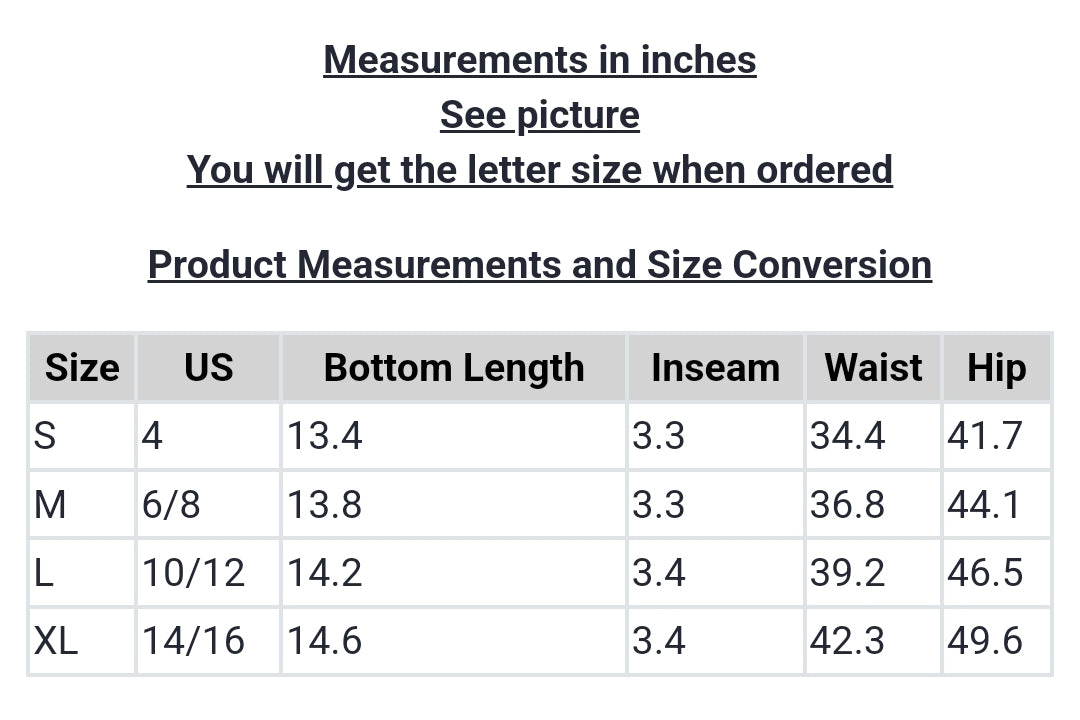Click the M size row label

point(50,505)
